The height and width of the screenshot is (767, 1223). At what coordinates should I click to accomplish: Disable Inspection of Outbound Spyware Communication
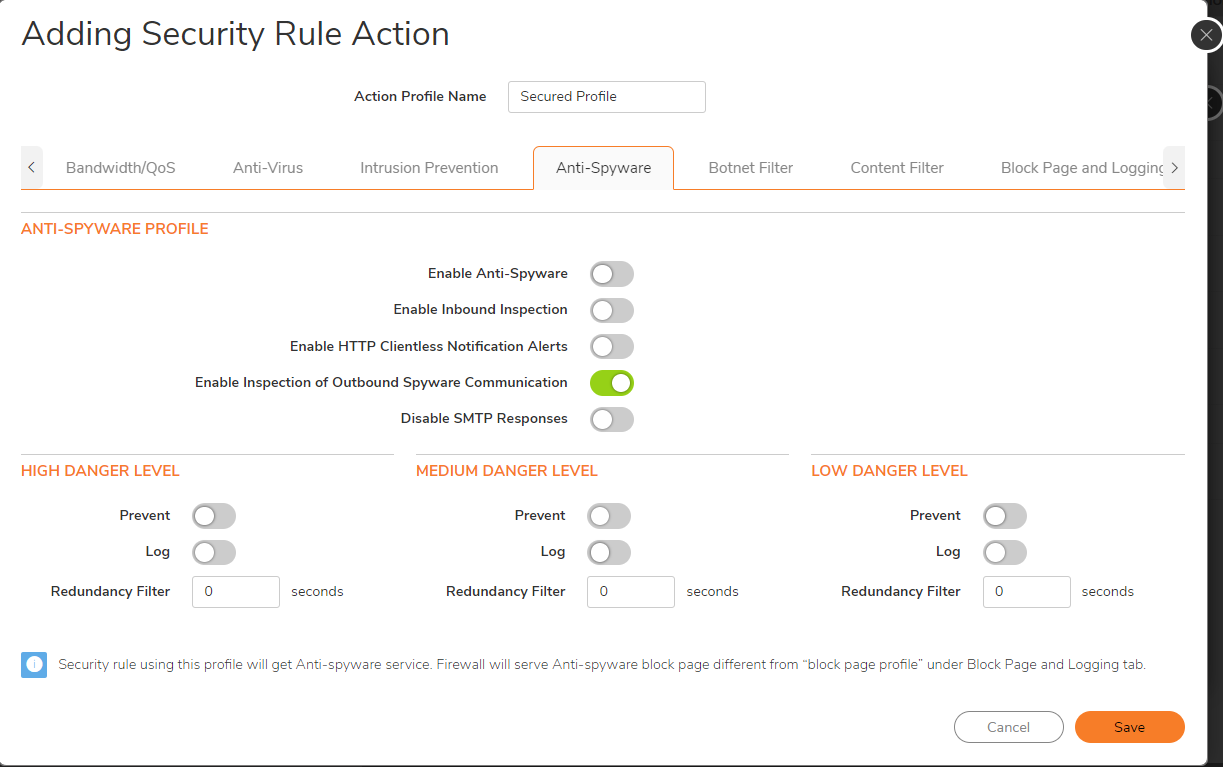[x=611, y=382]
